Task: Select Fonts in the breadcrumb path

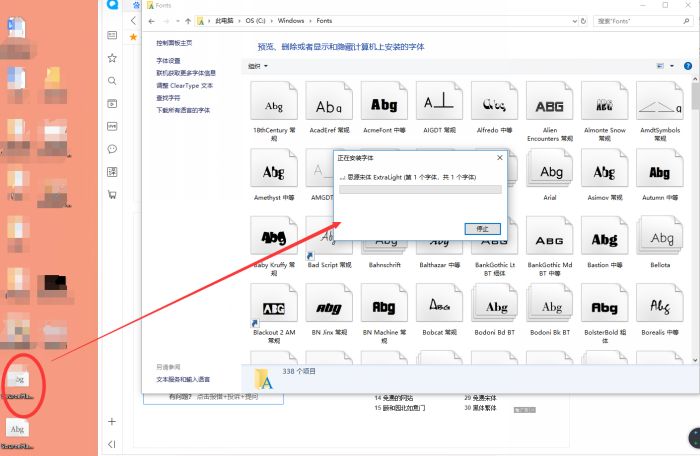Action: [x=324, y=21]
